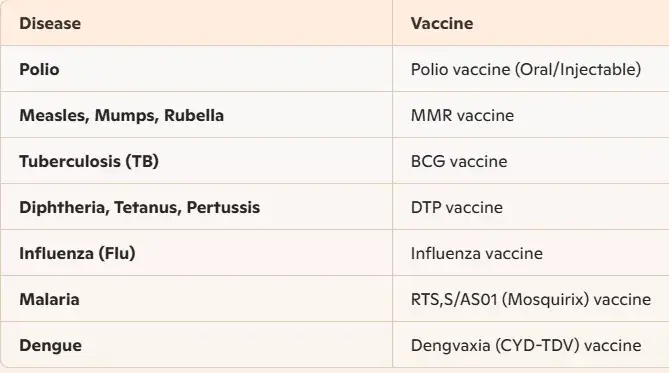This screenshot has height=373, width=669.
Task: Click the Measles, Mumps, Rubella cell
Action: (196, 115)
